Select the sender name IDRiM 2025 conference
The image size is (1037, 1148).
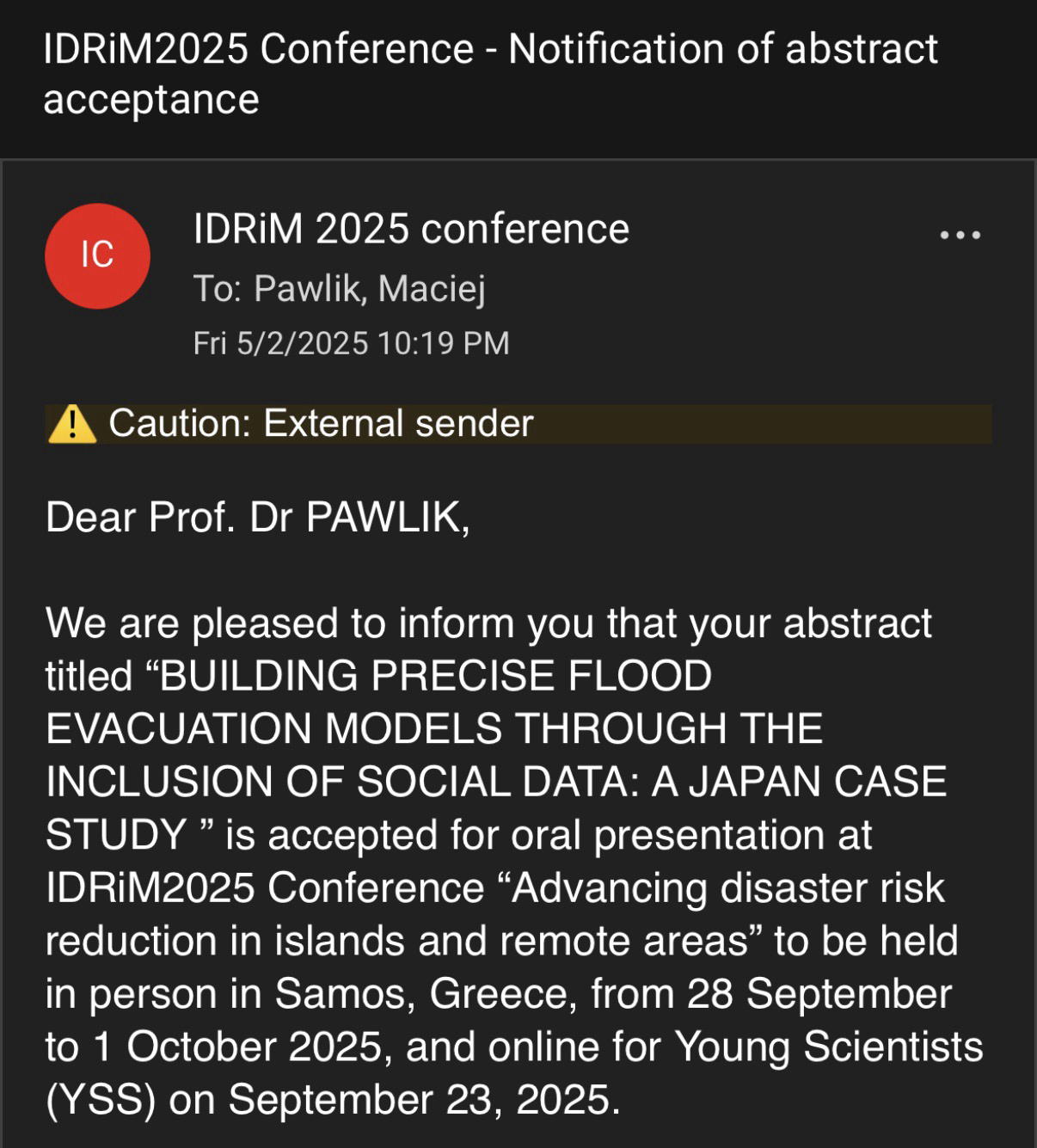pyautogui.click(x=411, y=229)
